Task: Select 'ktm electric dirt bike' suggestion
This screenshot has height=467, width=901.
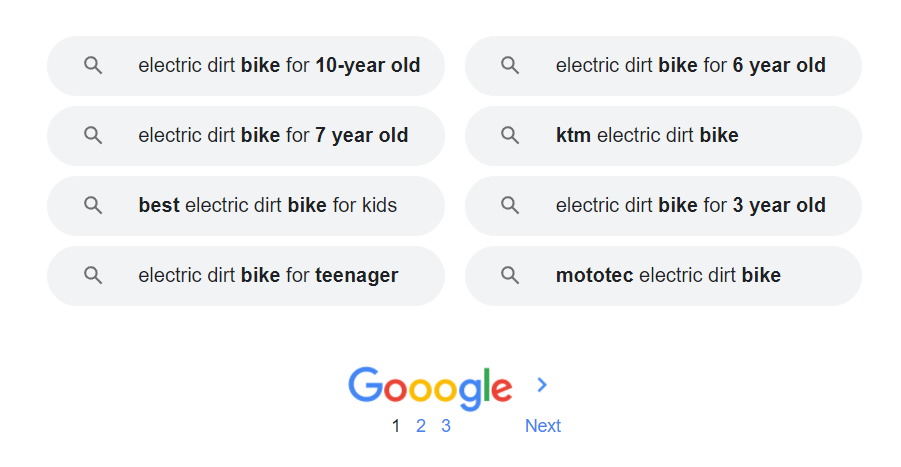Action: pyautogui.click(x=647, y=136)
